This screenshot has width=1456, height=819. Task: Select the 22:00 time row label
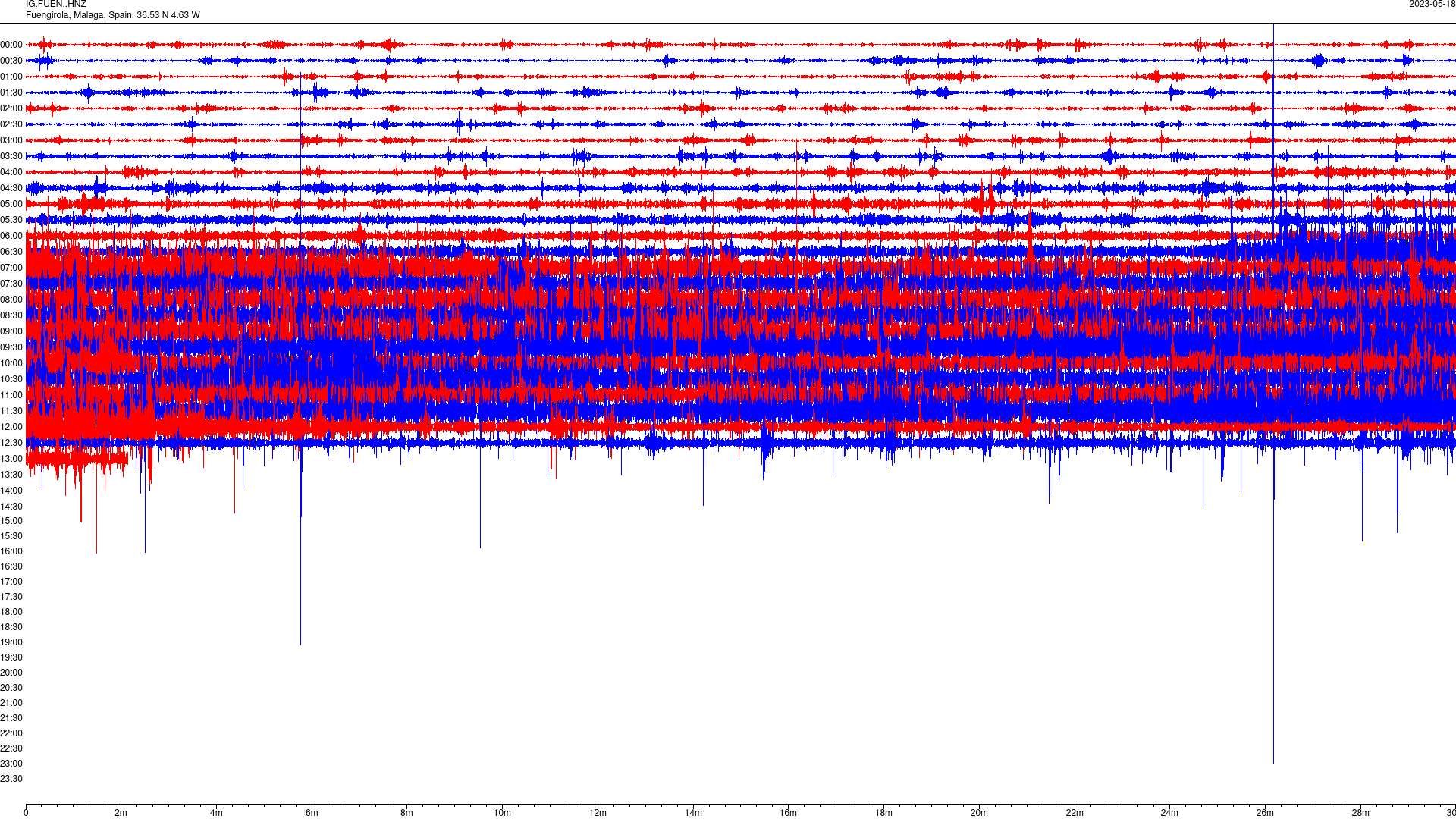[x=11, y=733]
